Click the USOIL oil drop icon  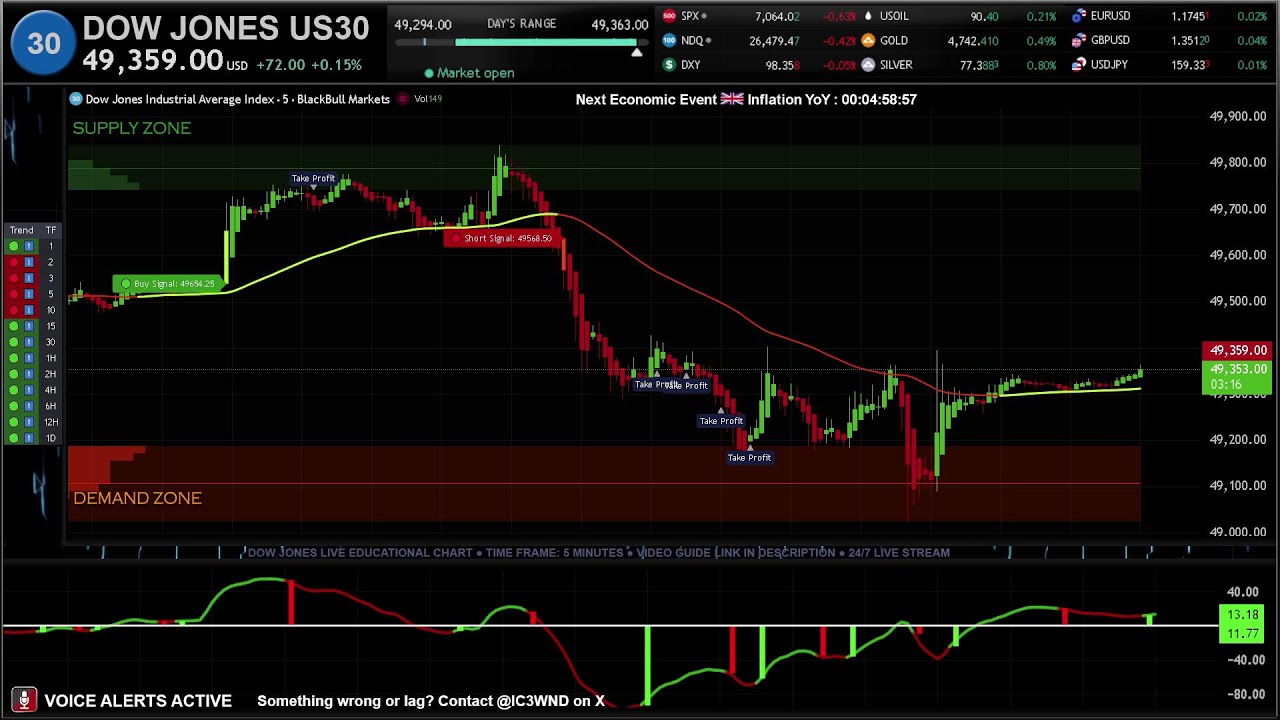(x=868, y=16)
